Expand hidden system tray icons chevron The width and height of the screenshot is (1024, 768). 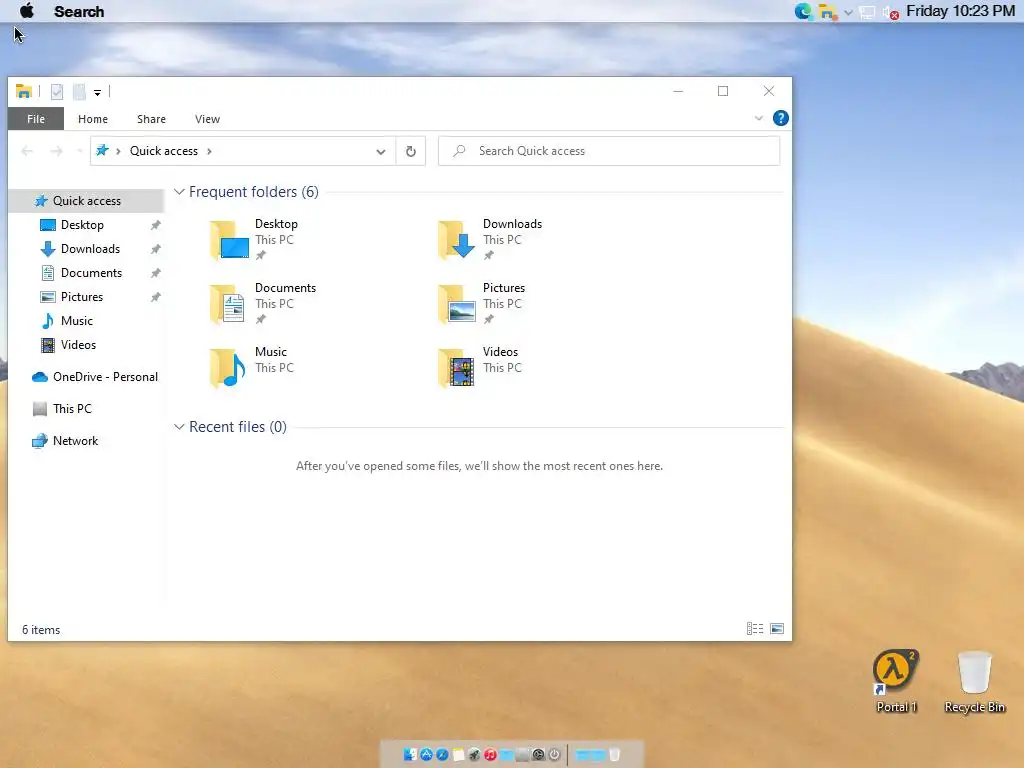(x=848, y=12)
